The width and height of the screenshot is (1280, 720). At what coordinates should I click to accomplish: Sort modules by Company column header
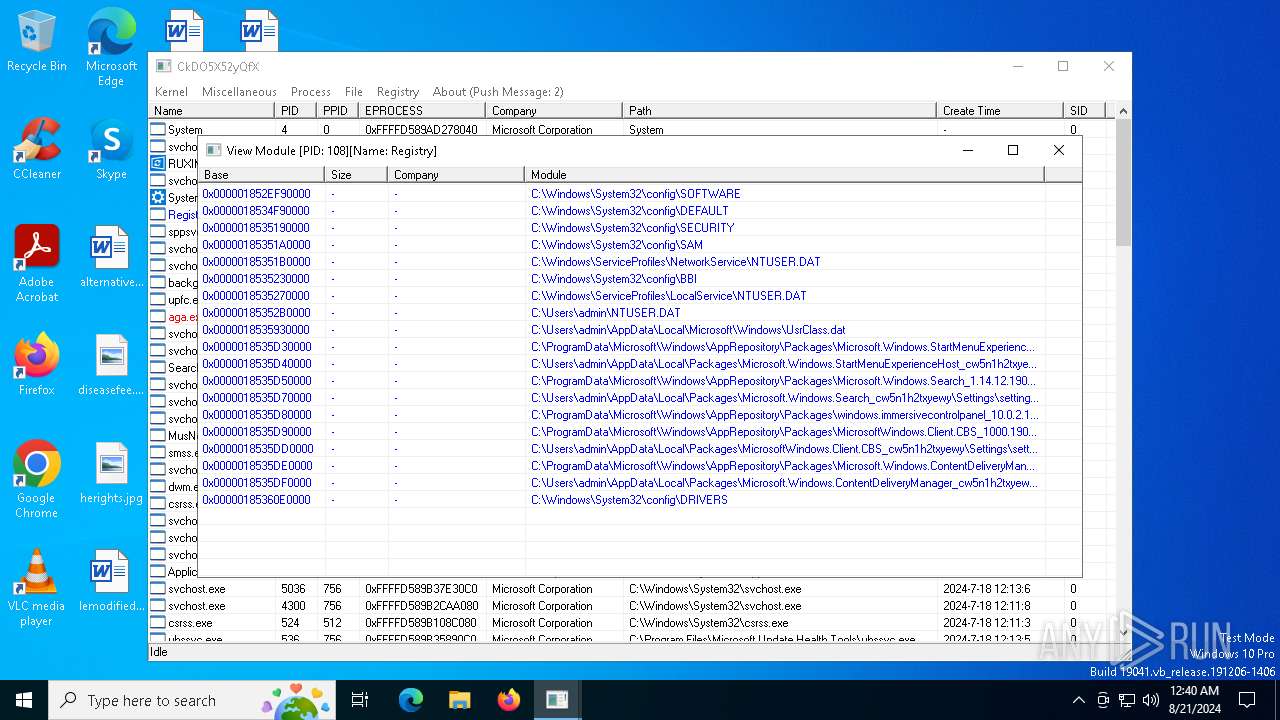(x=456, y=175)
